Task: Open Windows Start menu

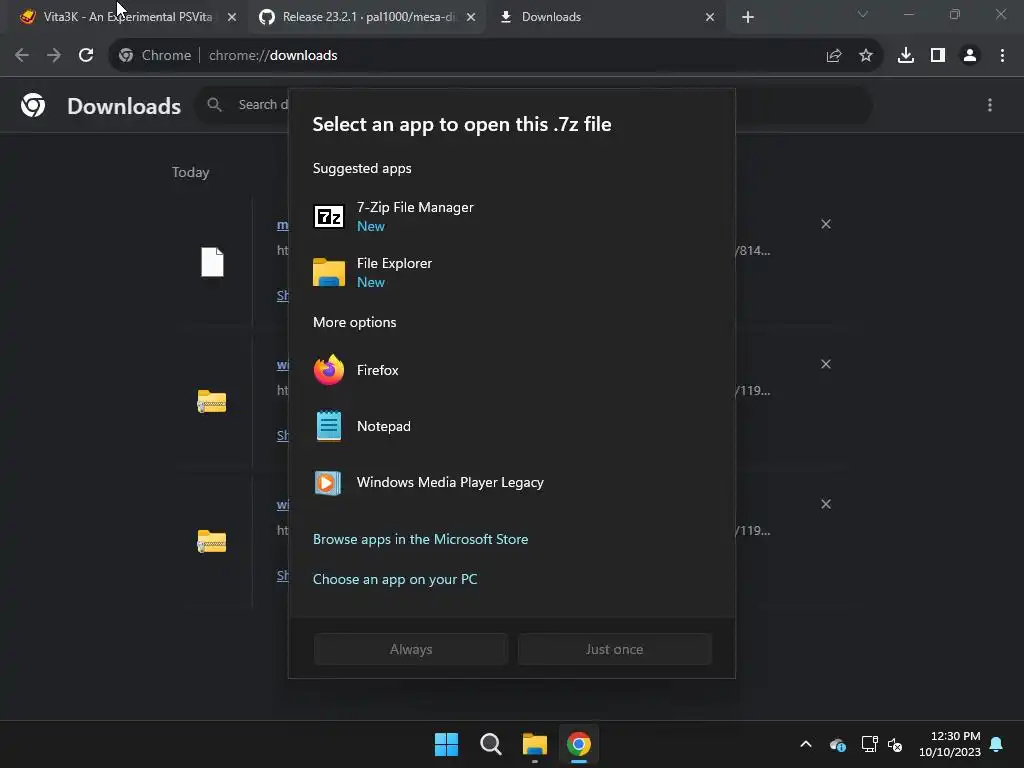Action: tap(447, 744)
